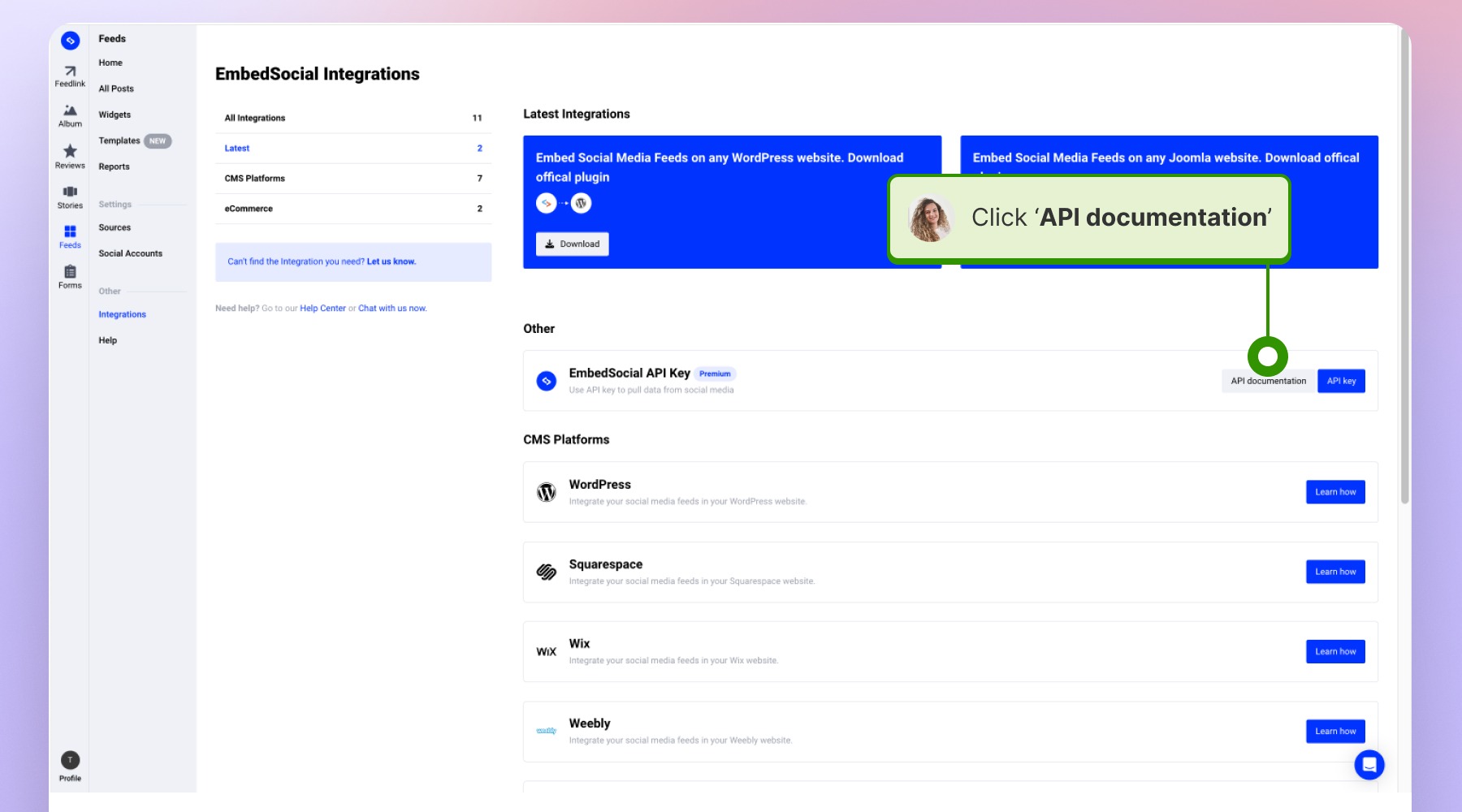Screen dimensions: 1462x812
Task: Click the 'WordPress' integration title
Action: click(x=599, y=485)
